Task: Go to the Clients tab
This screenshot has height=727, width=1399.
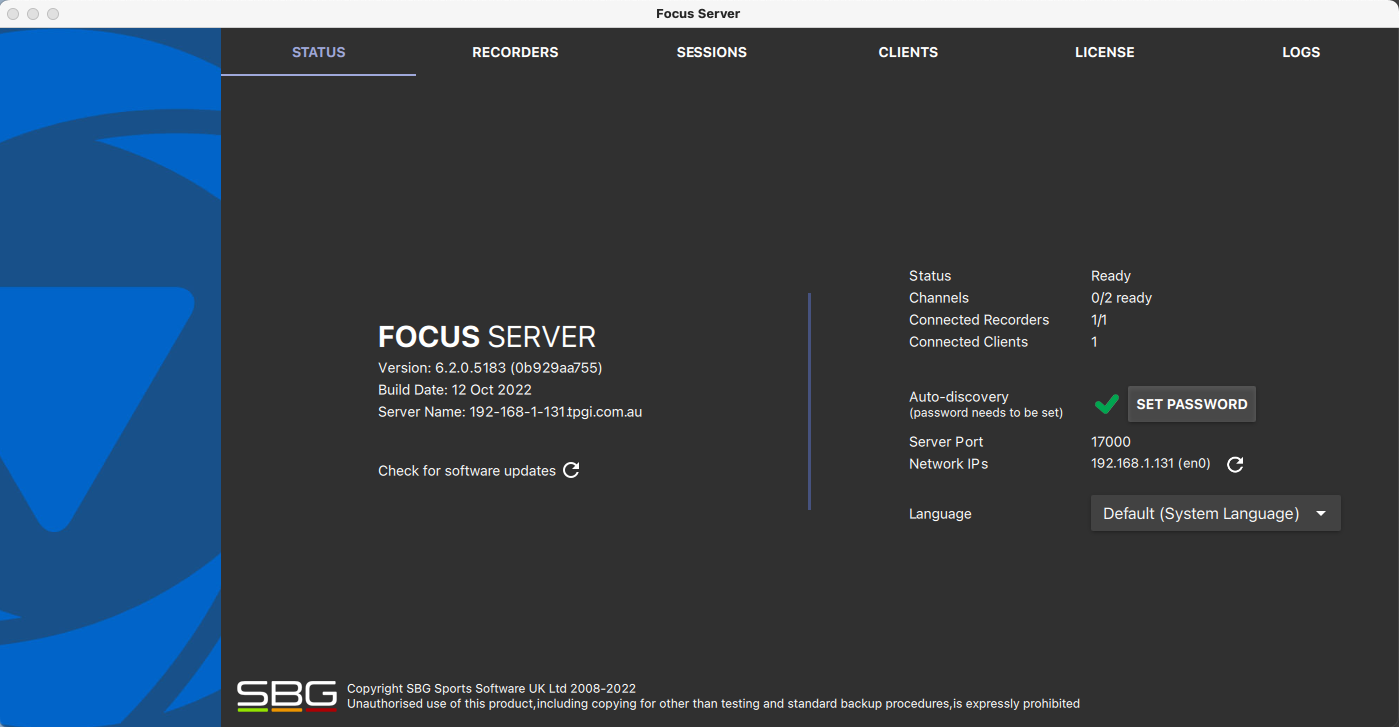Action: 908,52
